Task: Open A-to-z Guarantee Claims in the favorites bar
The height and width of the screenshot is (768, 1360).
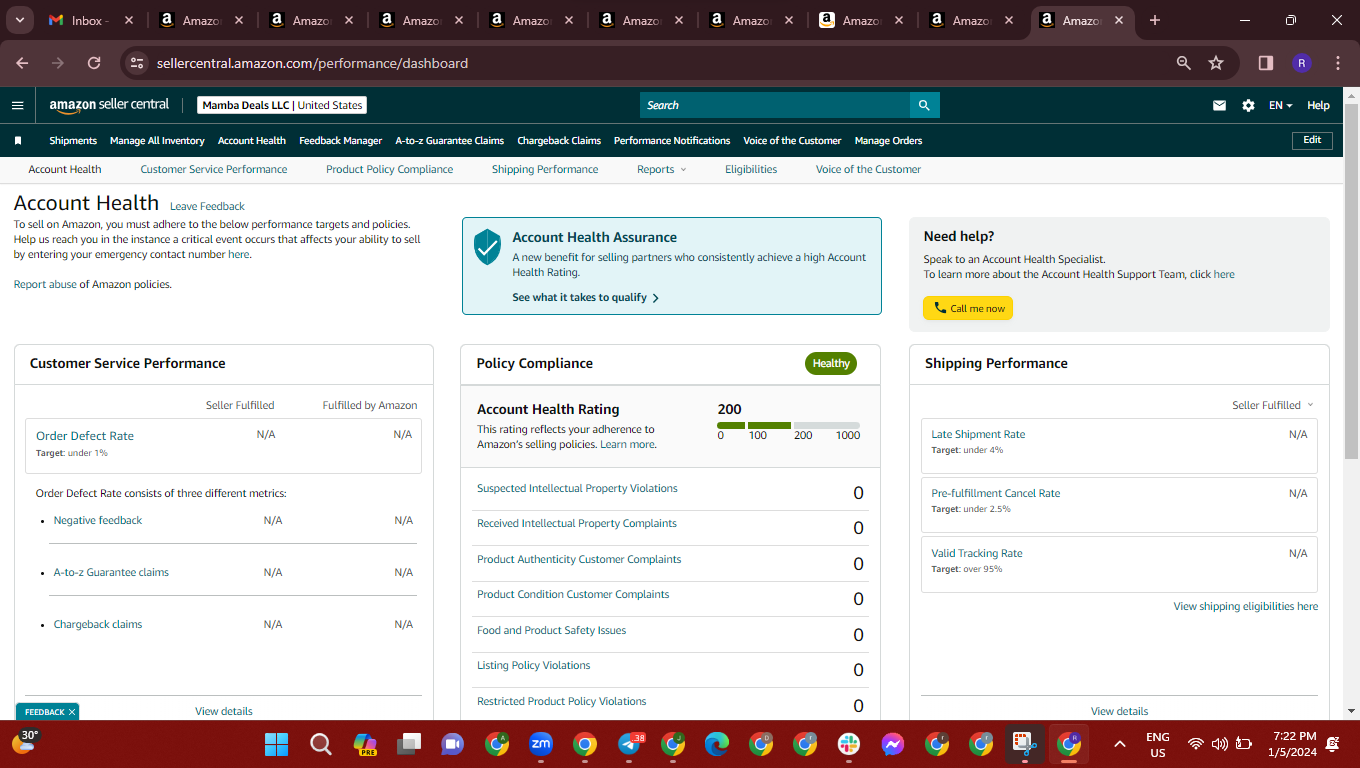Action: coord(449,141)
